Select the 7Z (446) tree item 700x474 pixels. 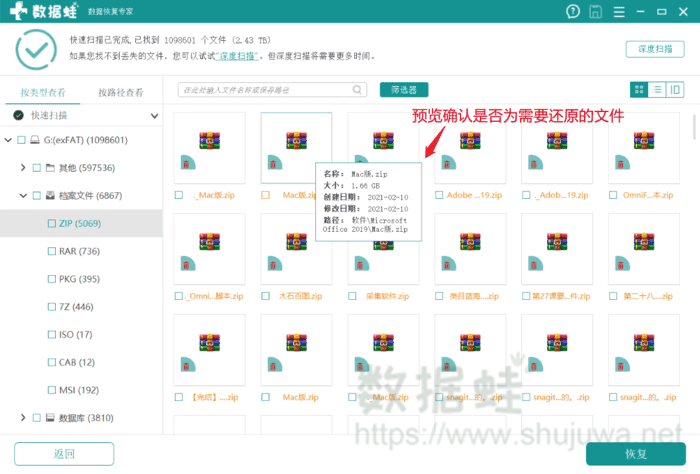(x=81, y=307)
